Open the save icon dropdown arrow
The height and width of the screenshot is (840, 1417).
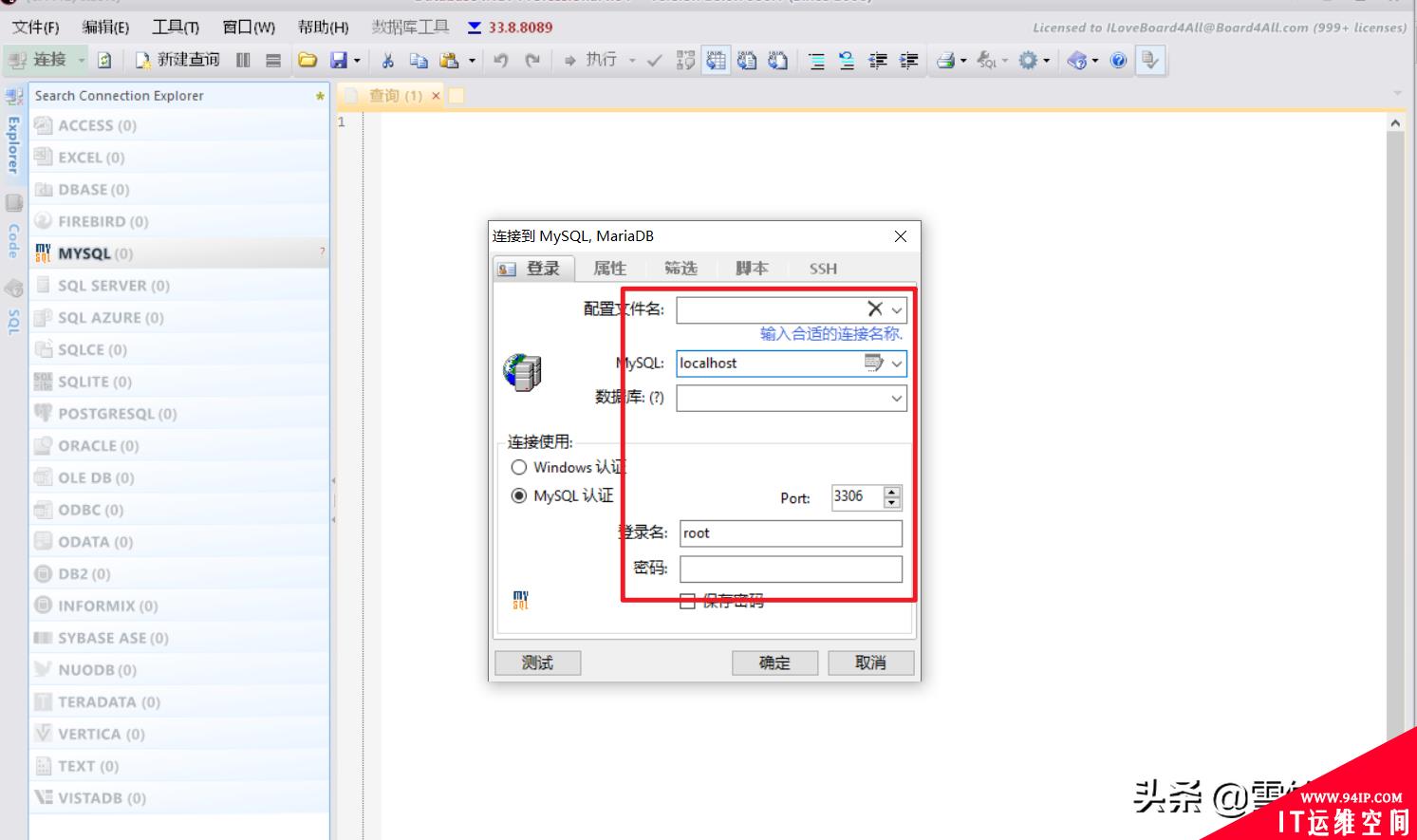[357, 61]
